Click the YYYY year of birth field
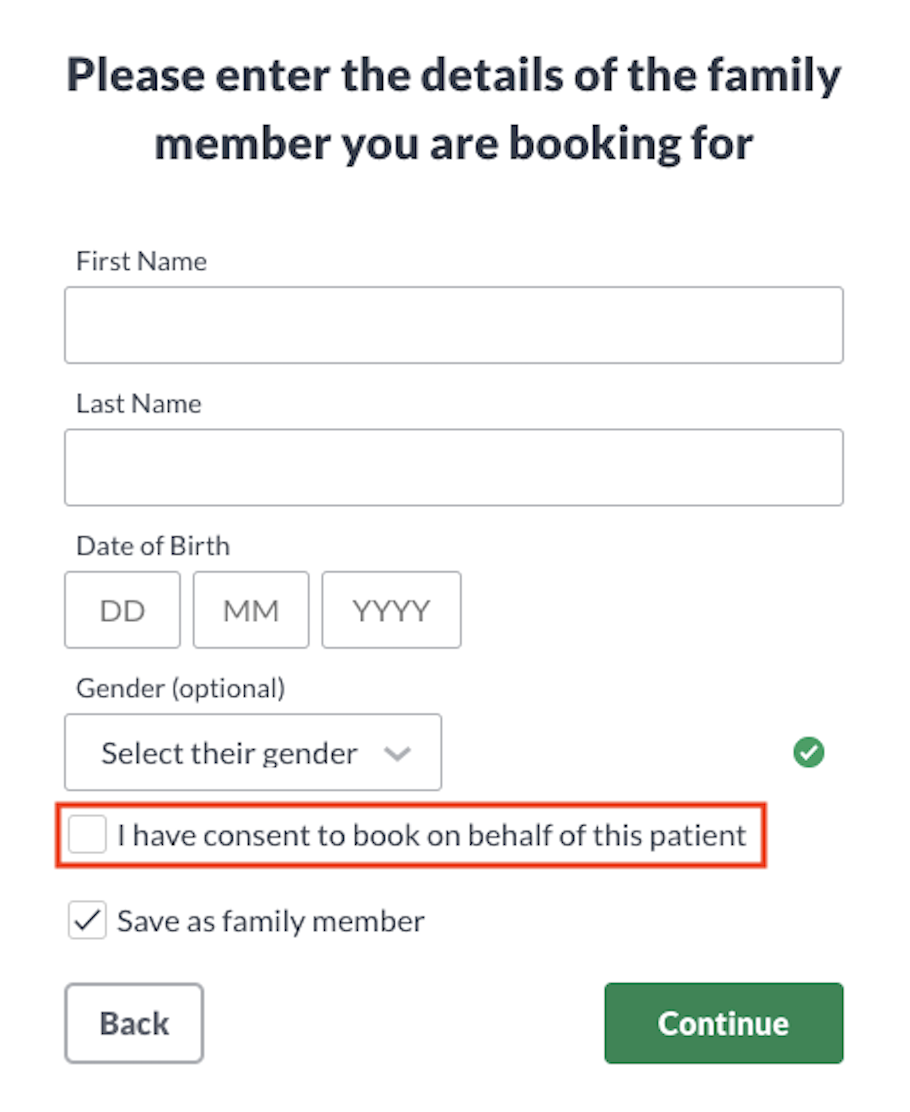Viewport: 910px width, 1112px height. coord(392,610)
